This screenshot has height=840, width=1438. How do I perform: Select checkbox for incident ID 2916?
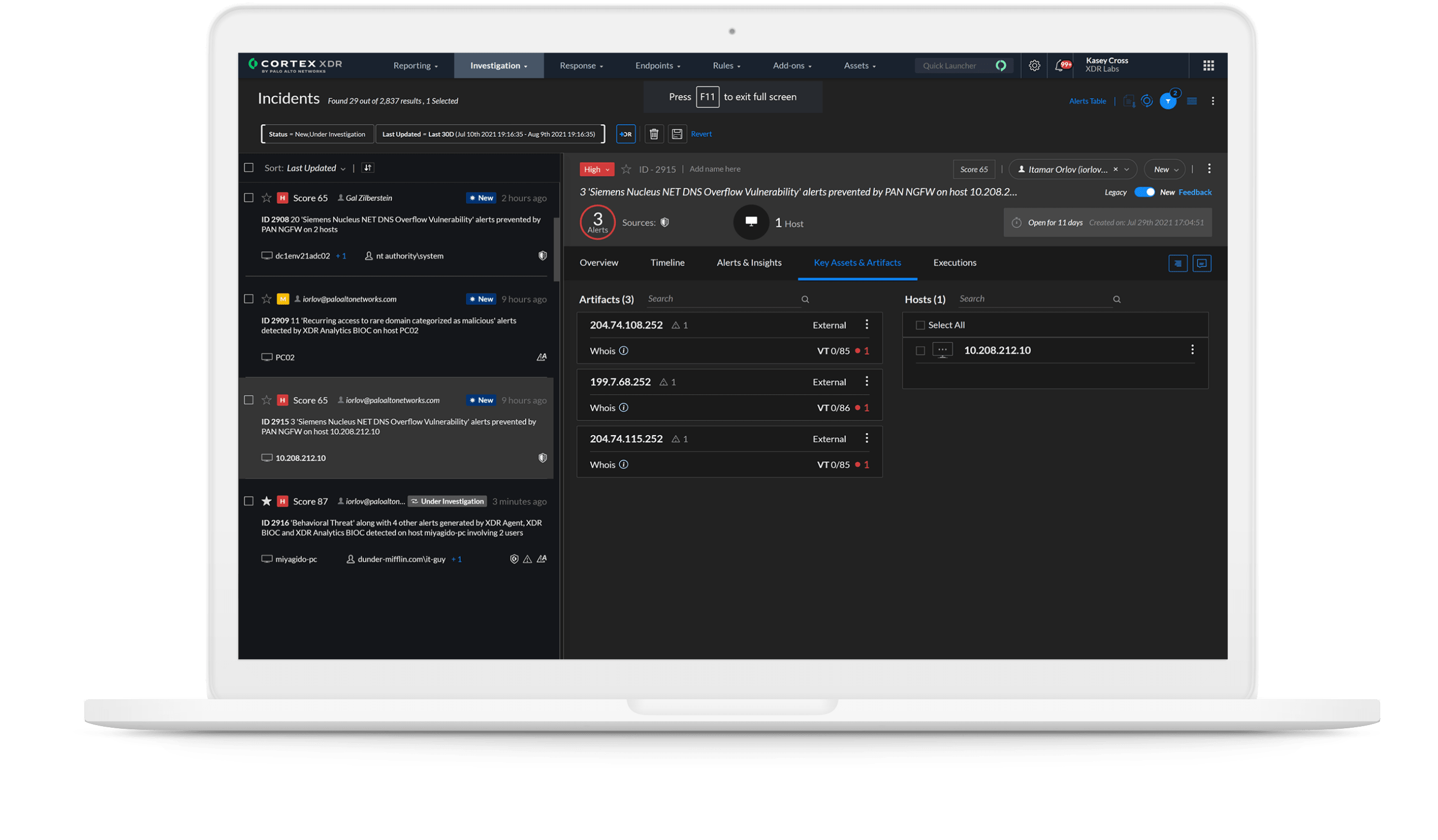(x=249, y=501)
